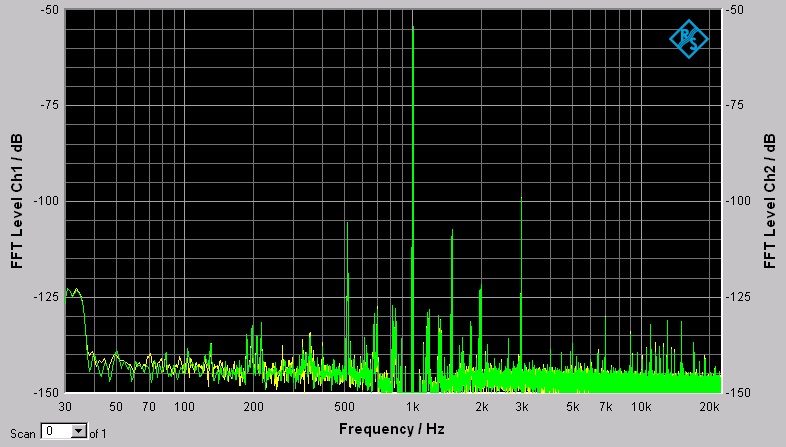Select the FFT Level Ch2 / dB label
Image resolution: width=786 pixels, height=447 pixels.
pyautogui.click(x=769, y=201)
